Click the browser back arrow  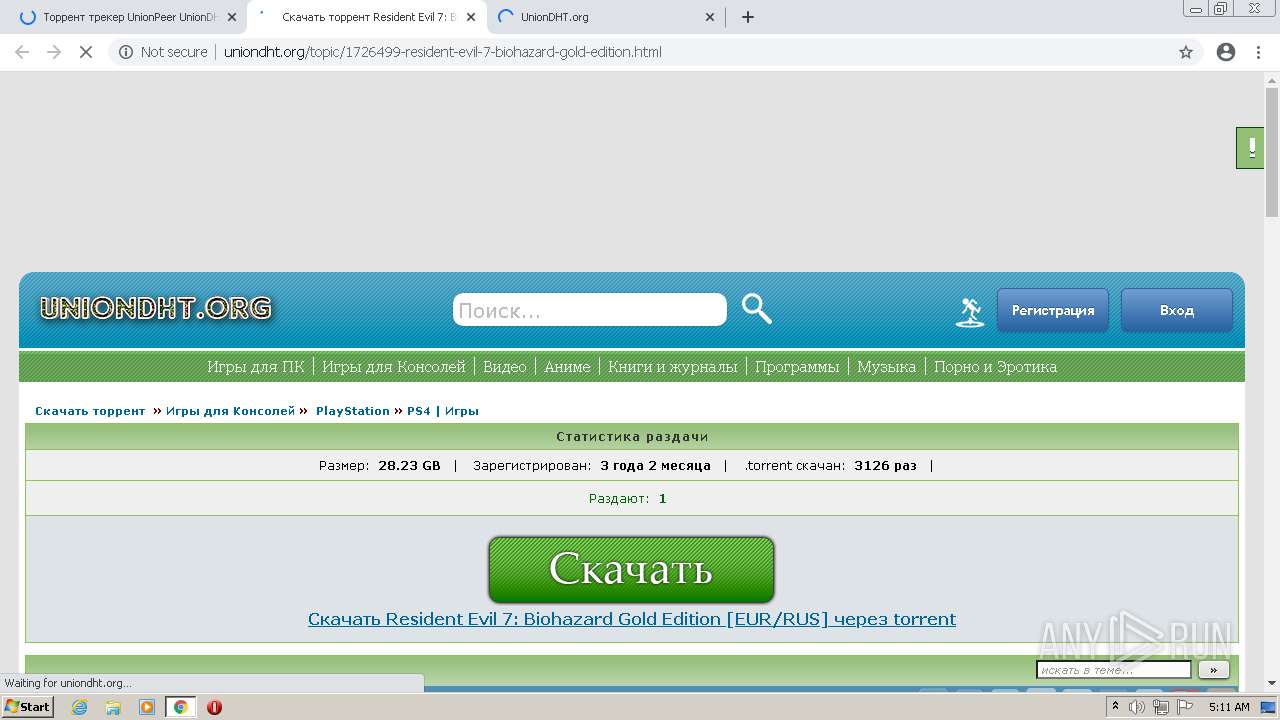click(x=22, y=52)
